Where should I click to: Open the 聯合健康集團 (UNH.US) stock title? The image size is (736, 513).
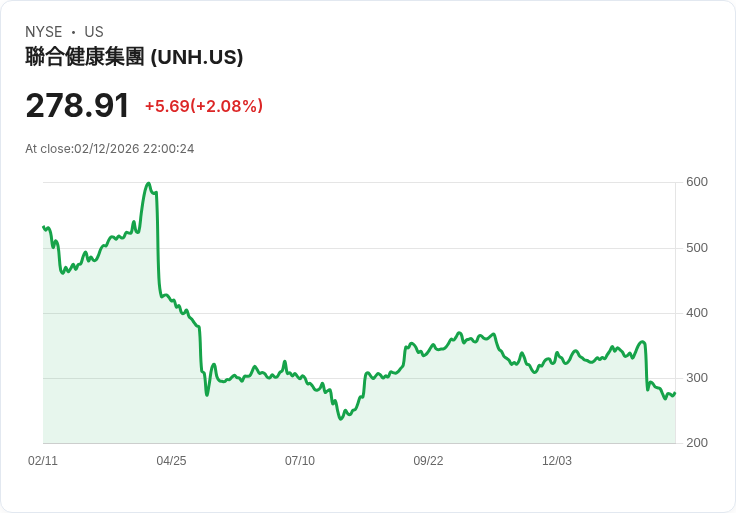[134, 57]
